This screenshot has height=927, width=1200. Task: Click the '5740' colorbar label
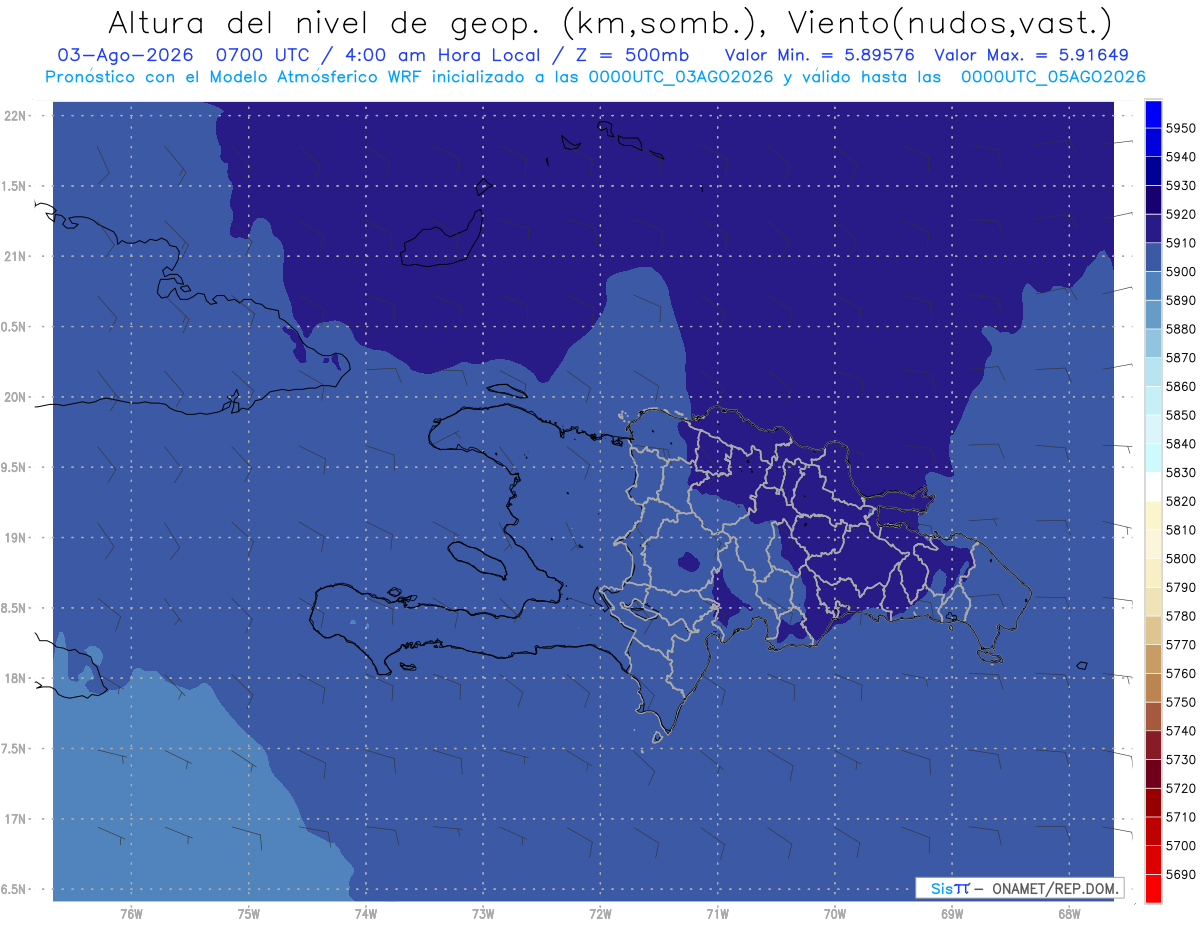pos(1180,731)
